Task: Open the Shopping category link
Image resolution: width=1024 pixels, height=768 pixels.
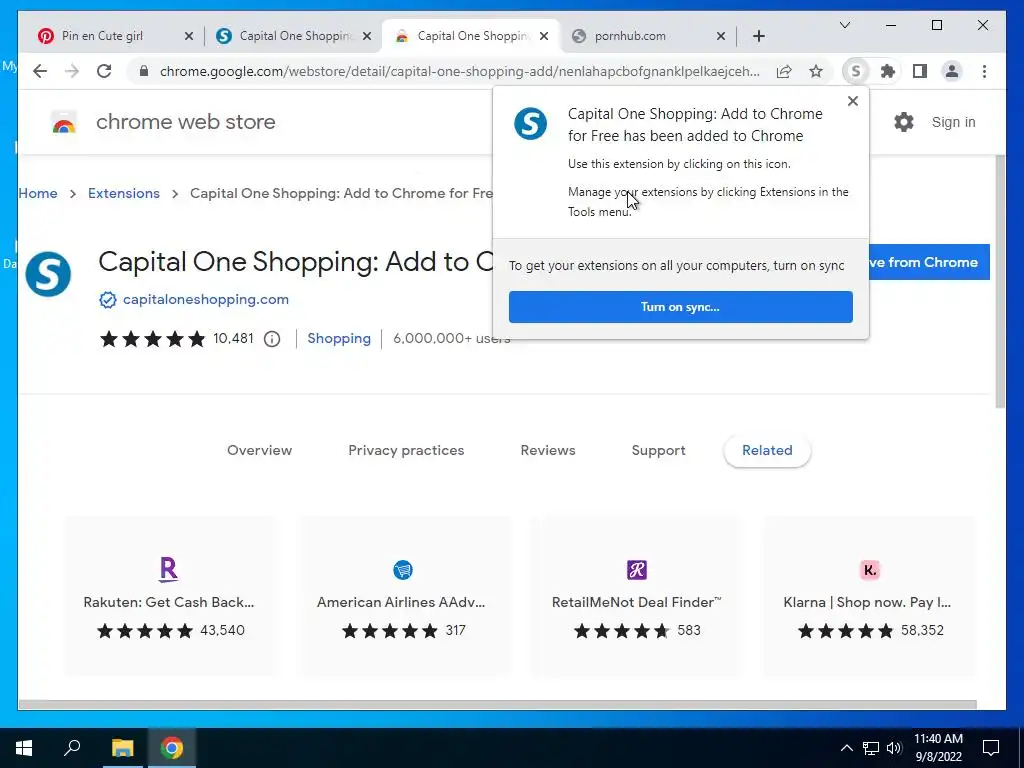Action: click(x=339, y=338)
